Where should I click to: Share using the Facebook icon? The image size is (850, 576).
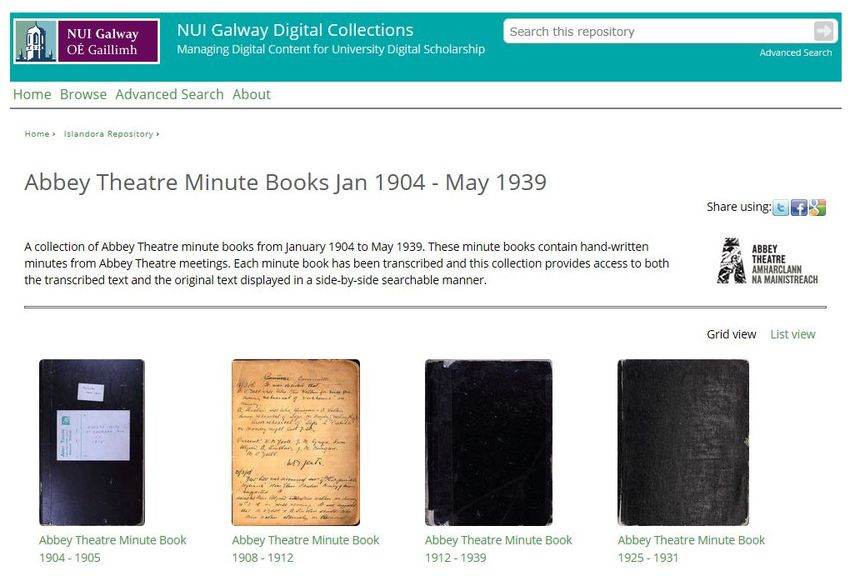tap(799, 208)
